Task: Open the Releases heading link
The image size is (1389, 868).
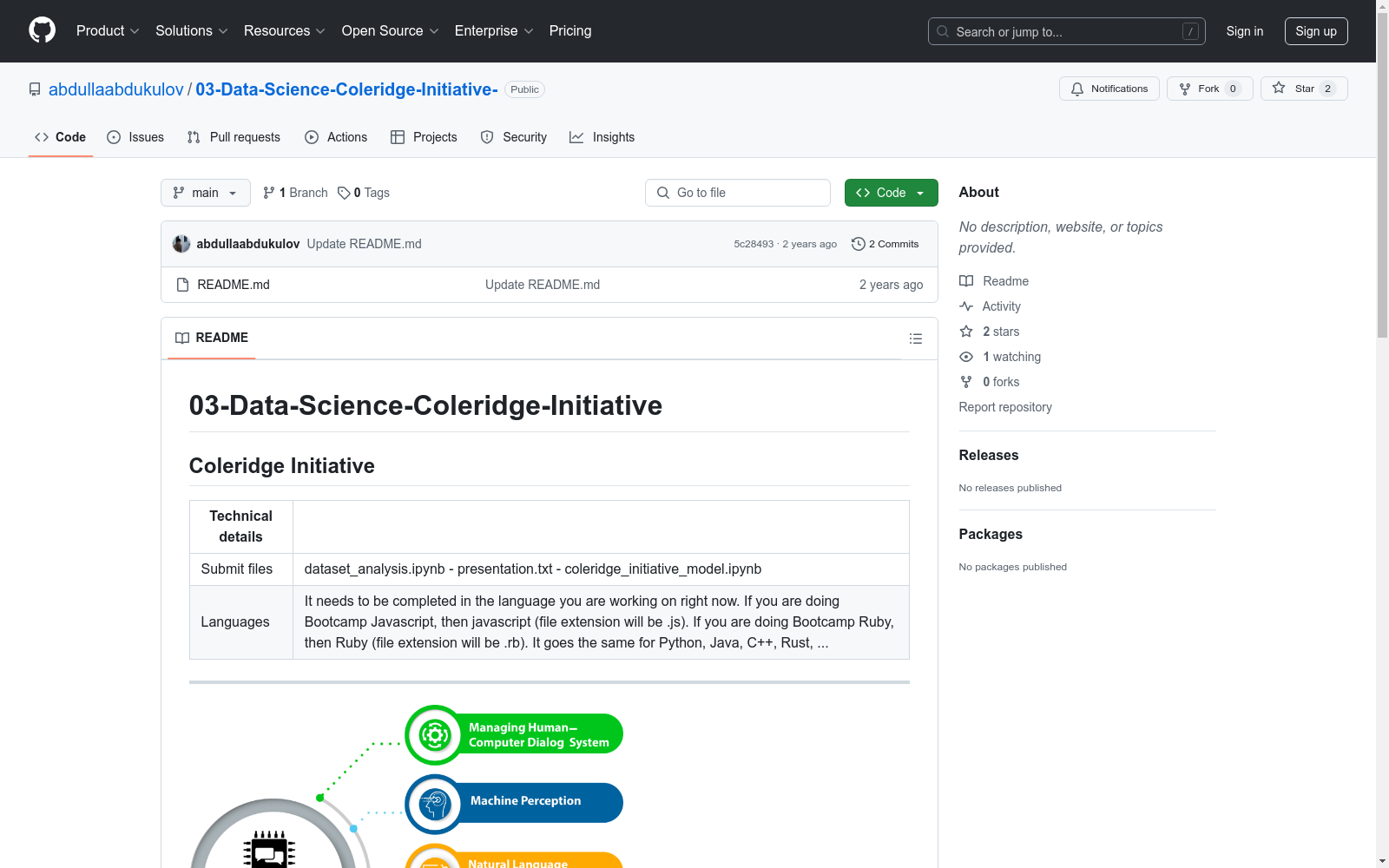Action: coord(989,455)
